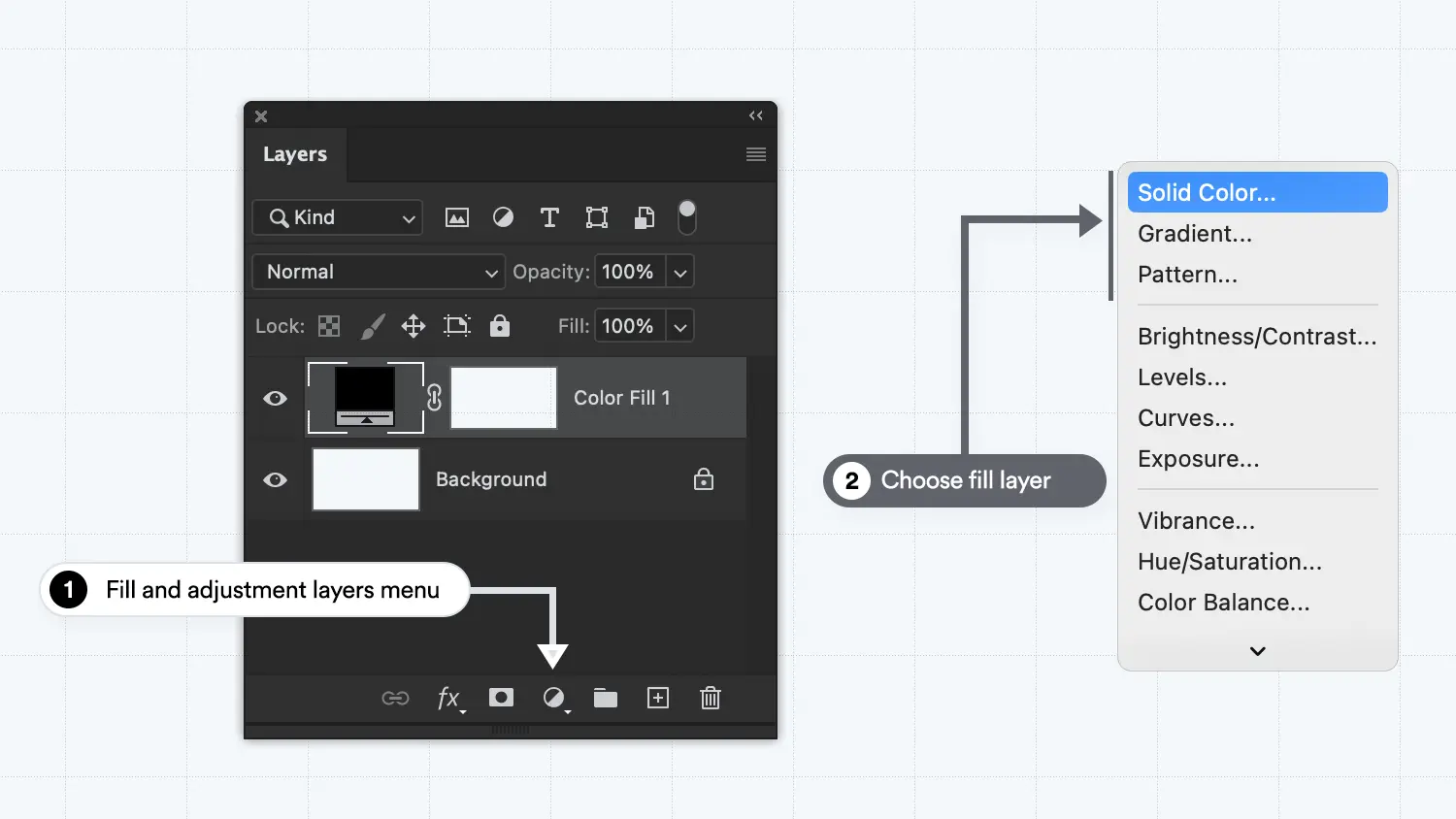Toggle the layer filtering switch
The width and height of the screenshot is (1456, 819).
pyautogui.click(x=687, y=217)
